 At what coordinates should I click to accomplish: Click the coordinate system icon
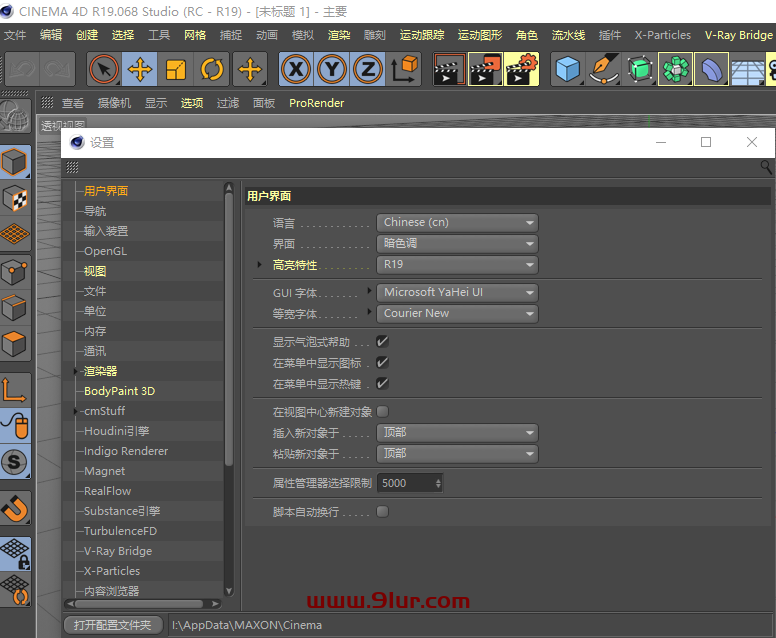click(x=404, y=69)
